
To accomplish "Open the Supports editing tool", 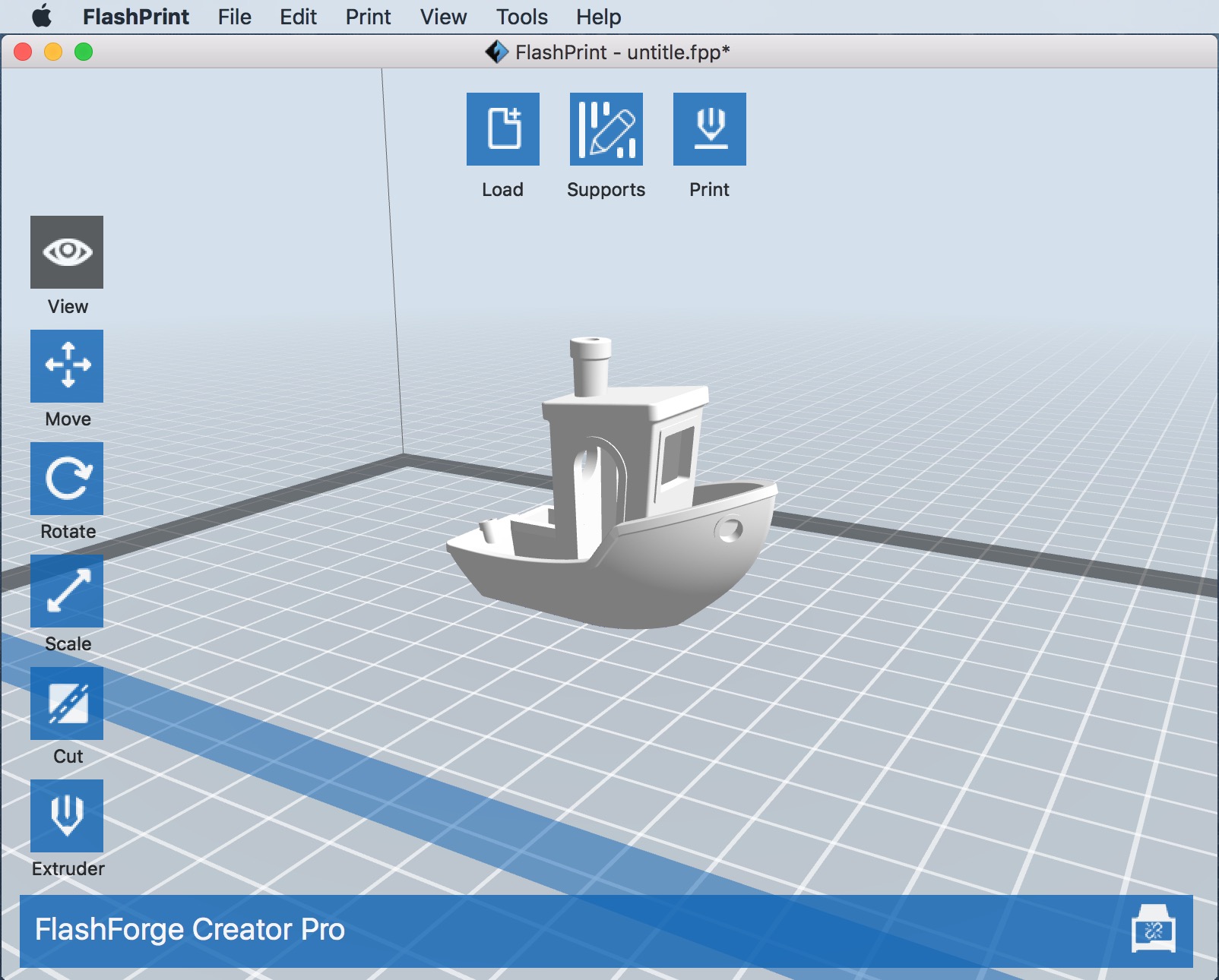I will (606, 129).
